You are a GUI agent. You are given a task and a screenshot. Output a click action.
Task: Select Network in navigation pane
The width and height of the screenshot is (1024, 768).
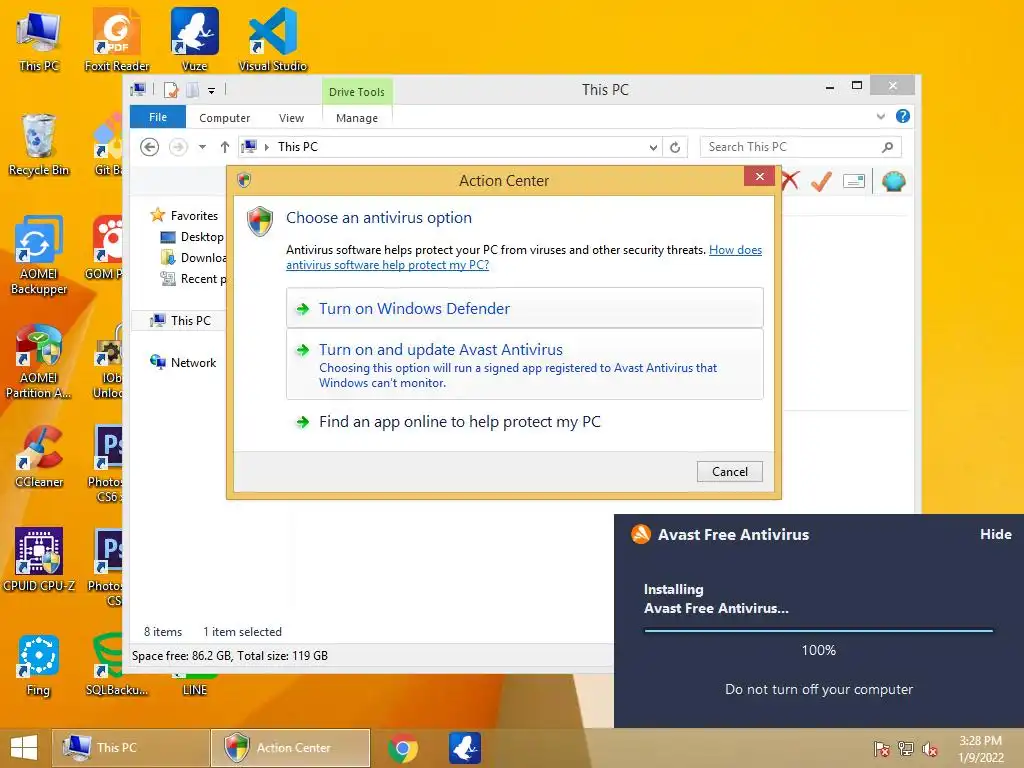pos(183,362)
